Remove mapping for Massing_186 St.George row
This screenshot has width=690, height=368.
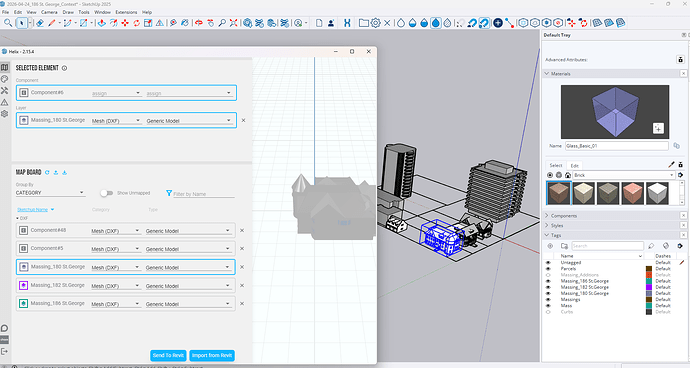tap(242, 303)
